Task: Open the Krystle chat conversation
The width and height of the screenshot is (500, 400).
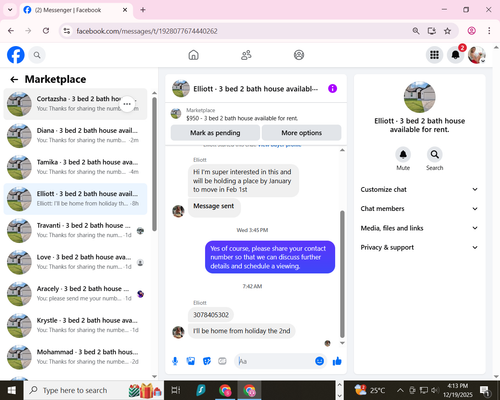Action: [x=75, y=325]
